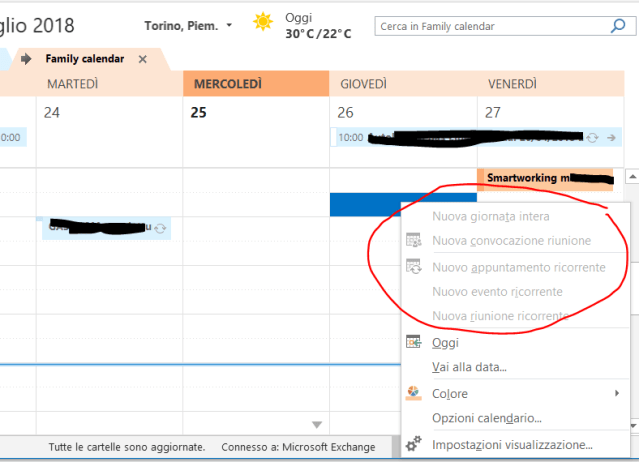This screenshot has height=462, width=639.
Task: Click the down arrow below Wednesday column
Action: pos(317,425)
